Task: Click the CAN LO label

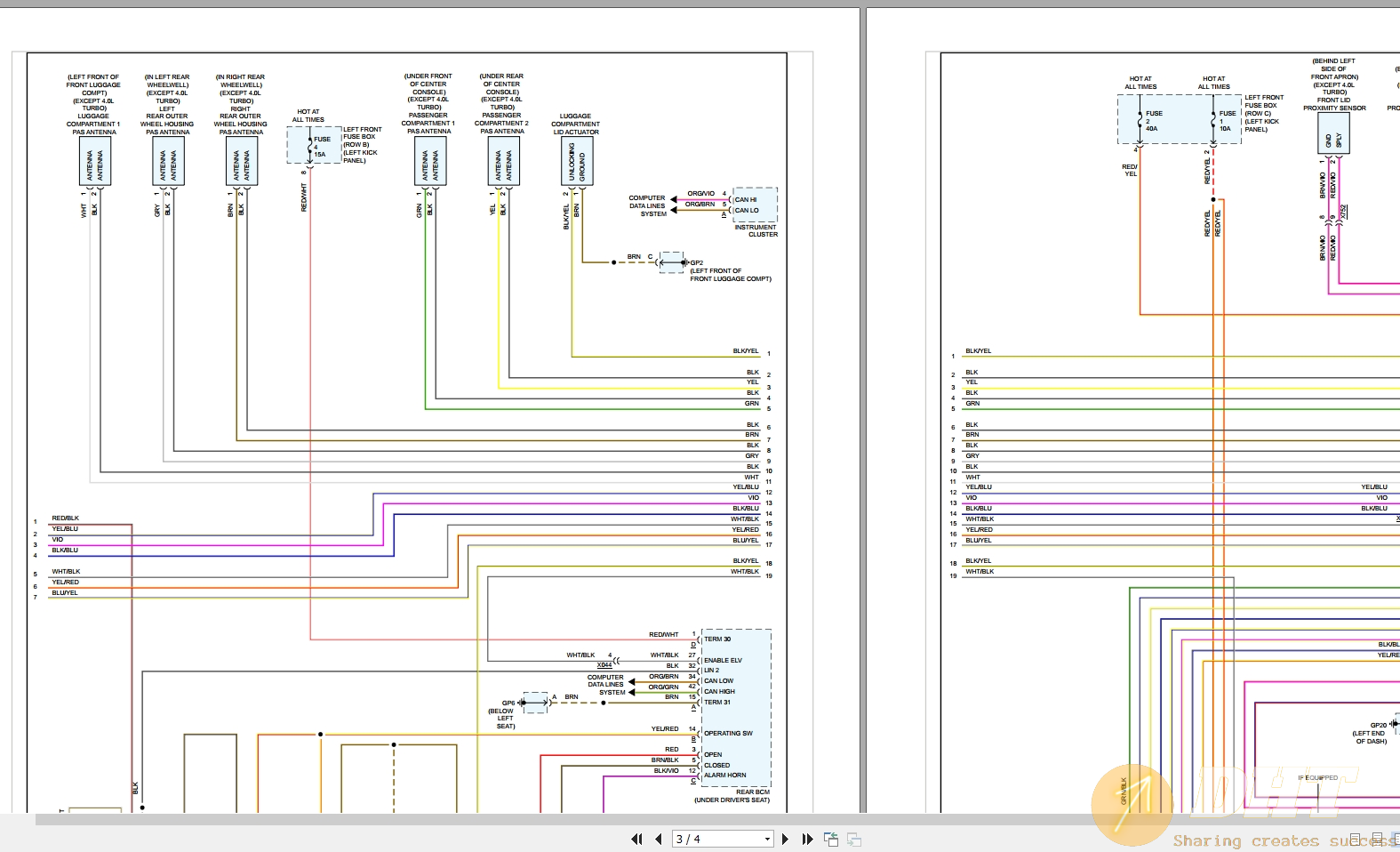Action: 747,211
